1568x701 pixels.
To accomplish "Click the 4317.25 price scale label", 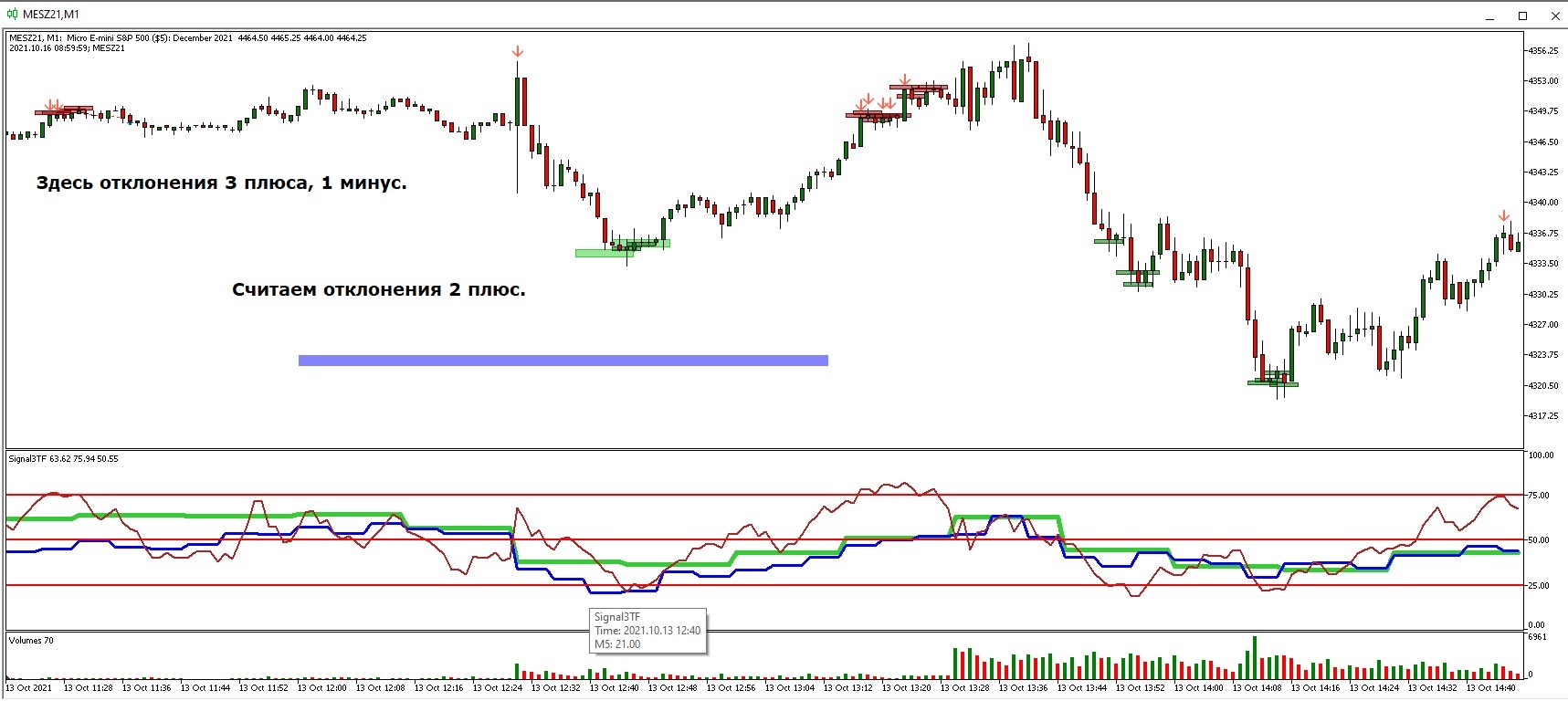I will click(1543, 416).
